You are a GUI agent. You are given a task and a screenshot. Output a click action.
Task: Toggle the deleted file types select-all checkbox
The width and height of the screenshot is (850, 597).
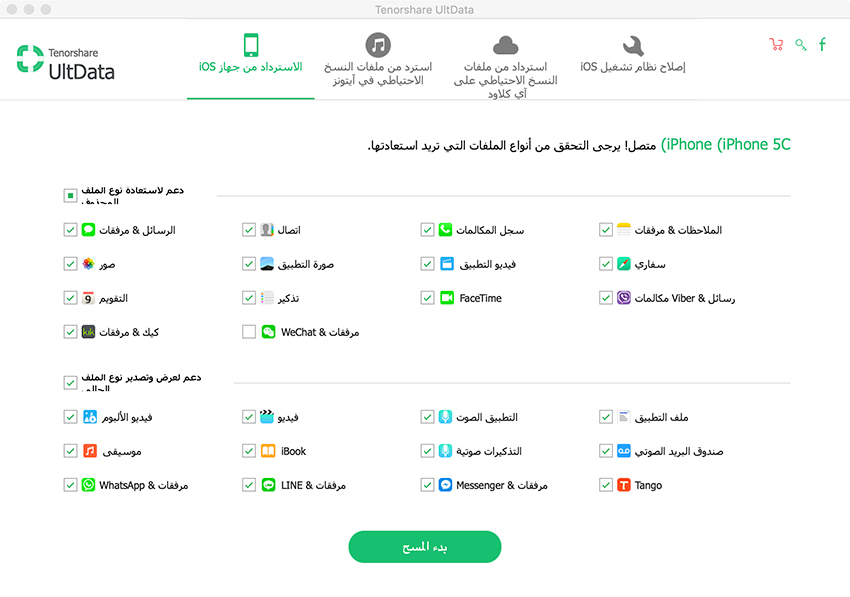click(70, 195)
